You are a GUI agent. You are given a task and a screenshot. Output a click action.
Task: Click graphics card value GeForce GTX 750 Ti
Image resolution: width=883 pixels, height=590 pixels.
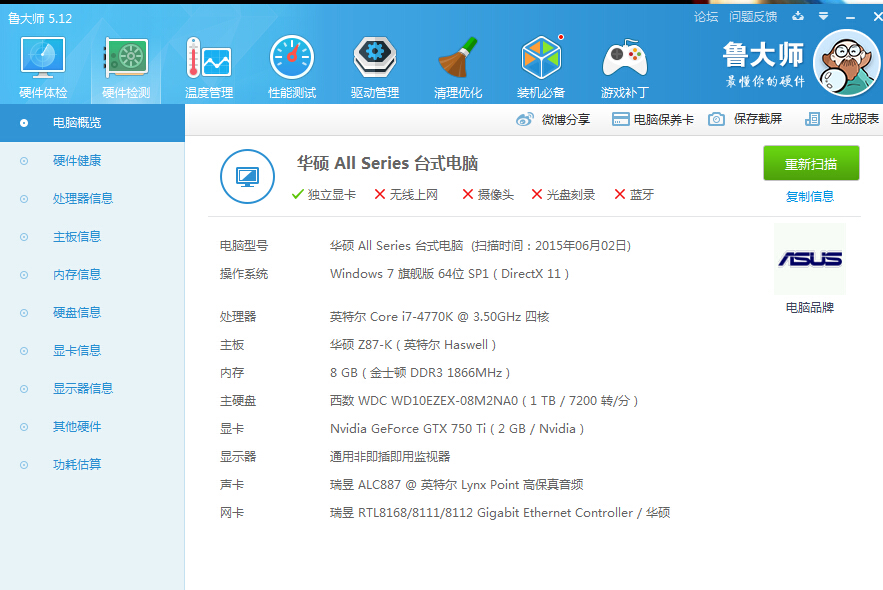(457, 429)
